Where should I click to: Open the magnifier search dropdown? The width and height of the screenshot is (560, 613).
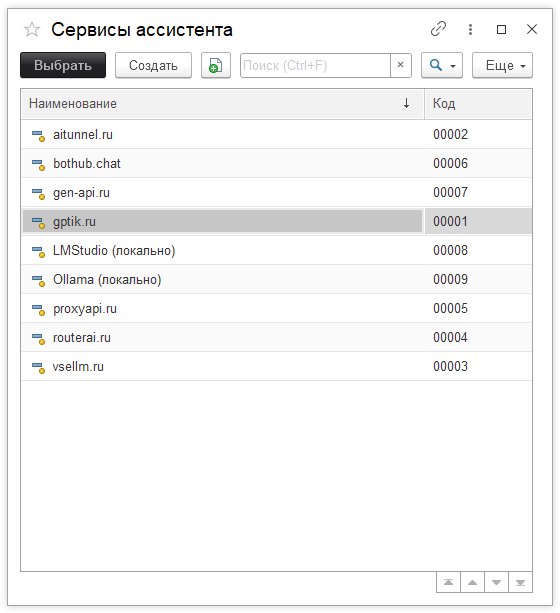(x=442, y=65)
